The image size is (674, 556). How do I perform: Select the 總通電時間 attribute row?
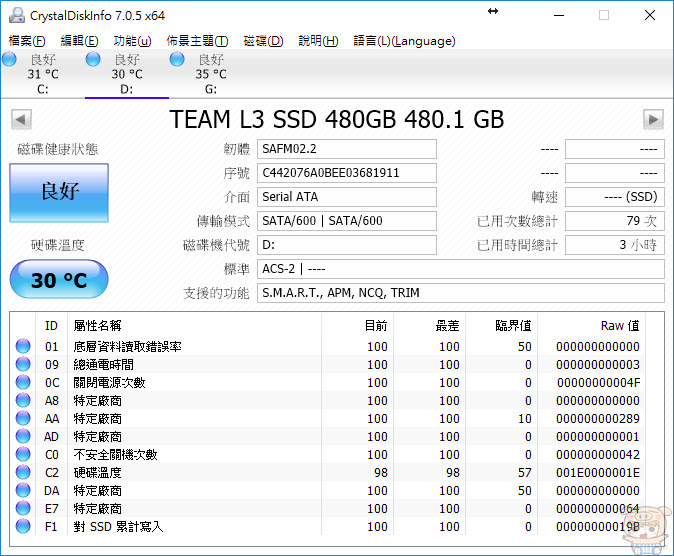[x=328, y=364]
